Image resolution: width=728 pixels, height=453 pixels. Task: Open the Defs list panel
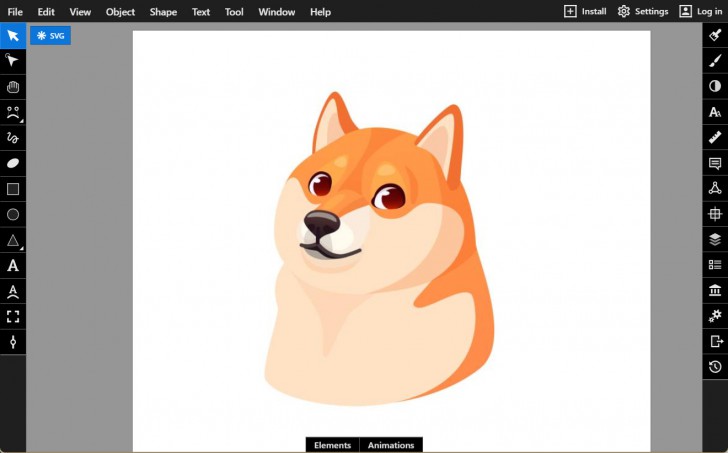(715, 265)
